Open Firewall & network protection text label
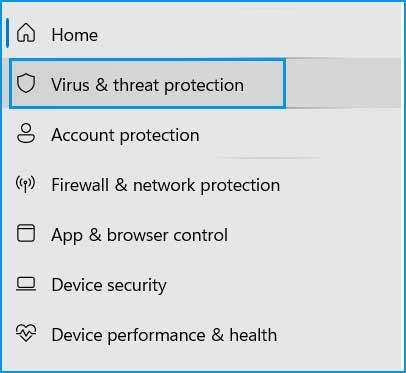Image resolution: width=406 pixels, height=373 pixels. 166,185
